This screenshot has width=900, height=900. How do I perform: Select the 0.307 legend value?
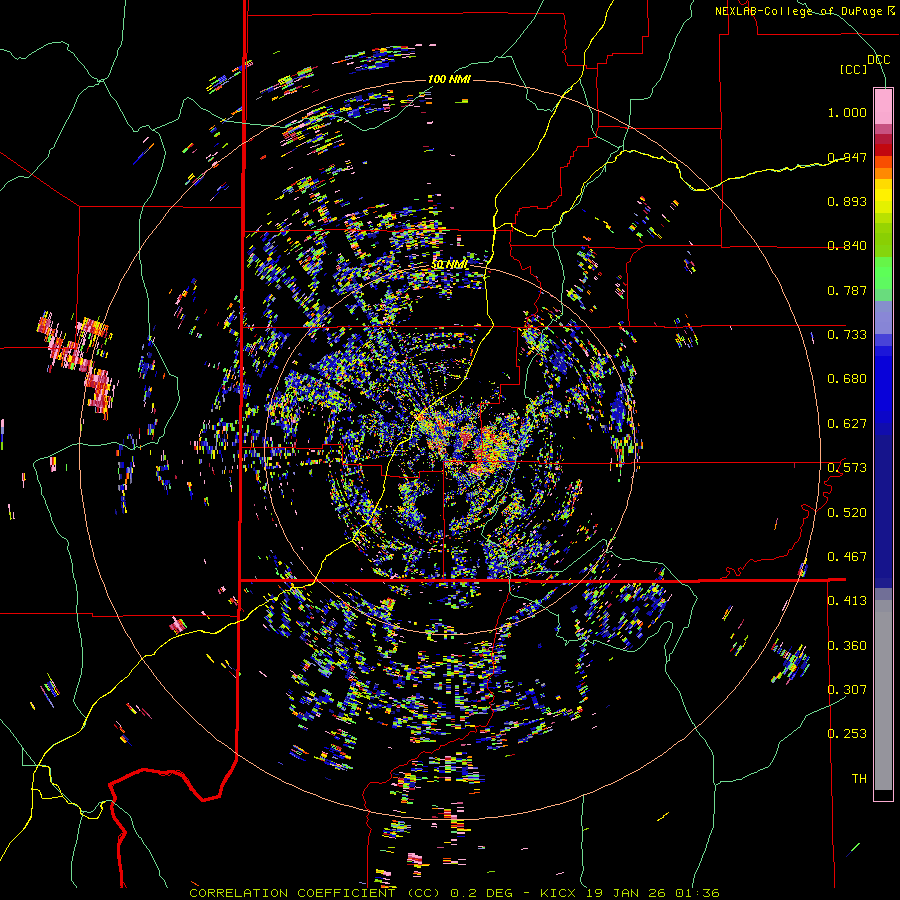coord(847,690)
